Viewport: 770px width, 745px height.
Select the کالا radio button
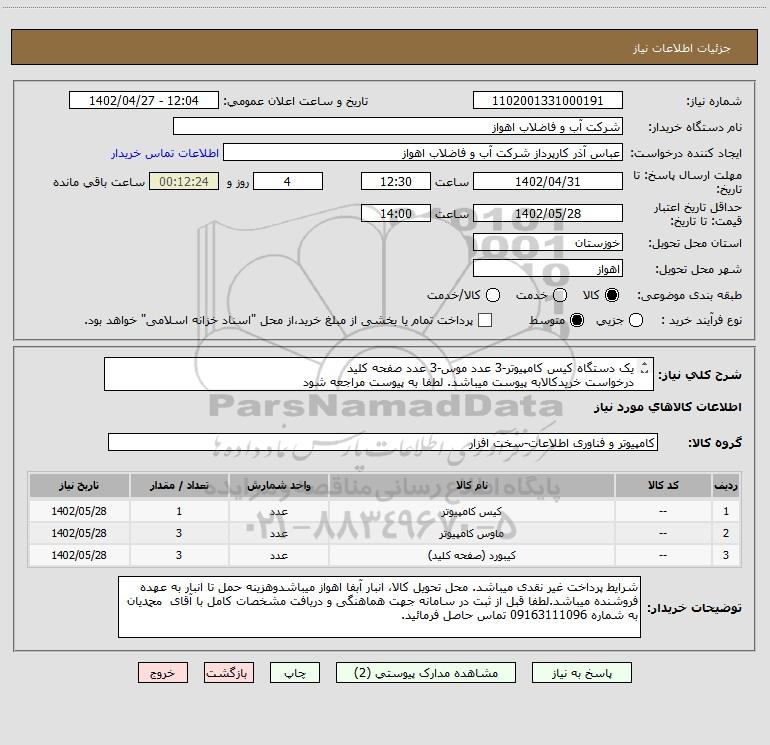(612, 295)
